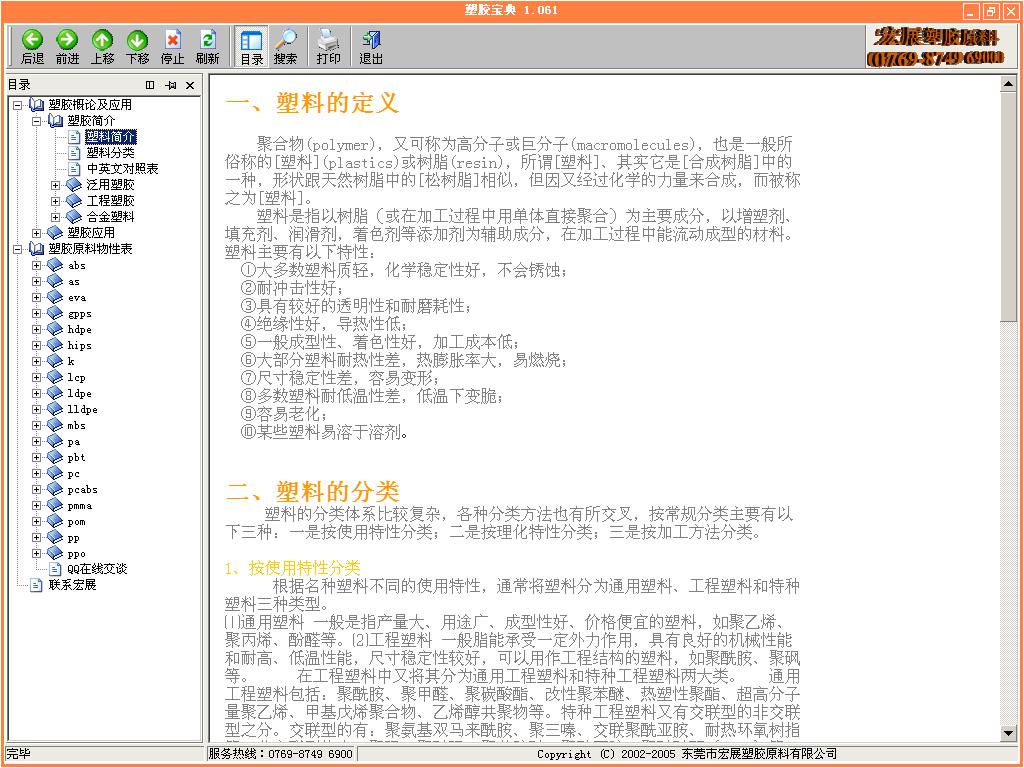1024x768 pixels.
Task: Select the ppo tree item
Action: (76, 554)
